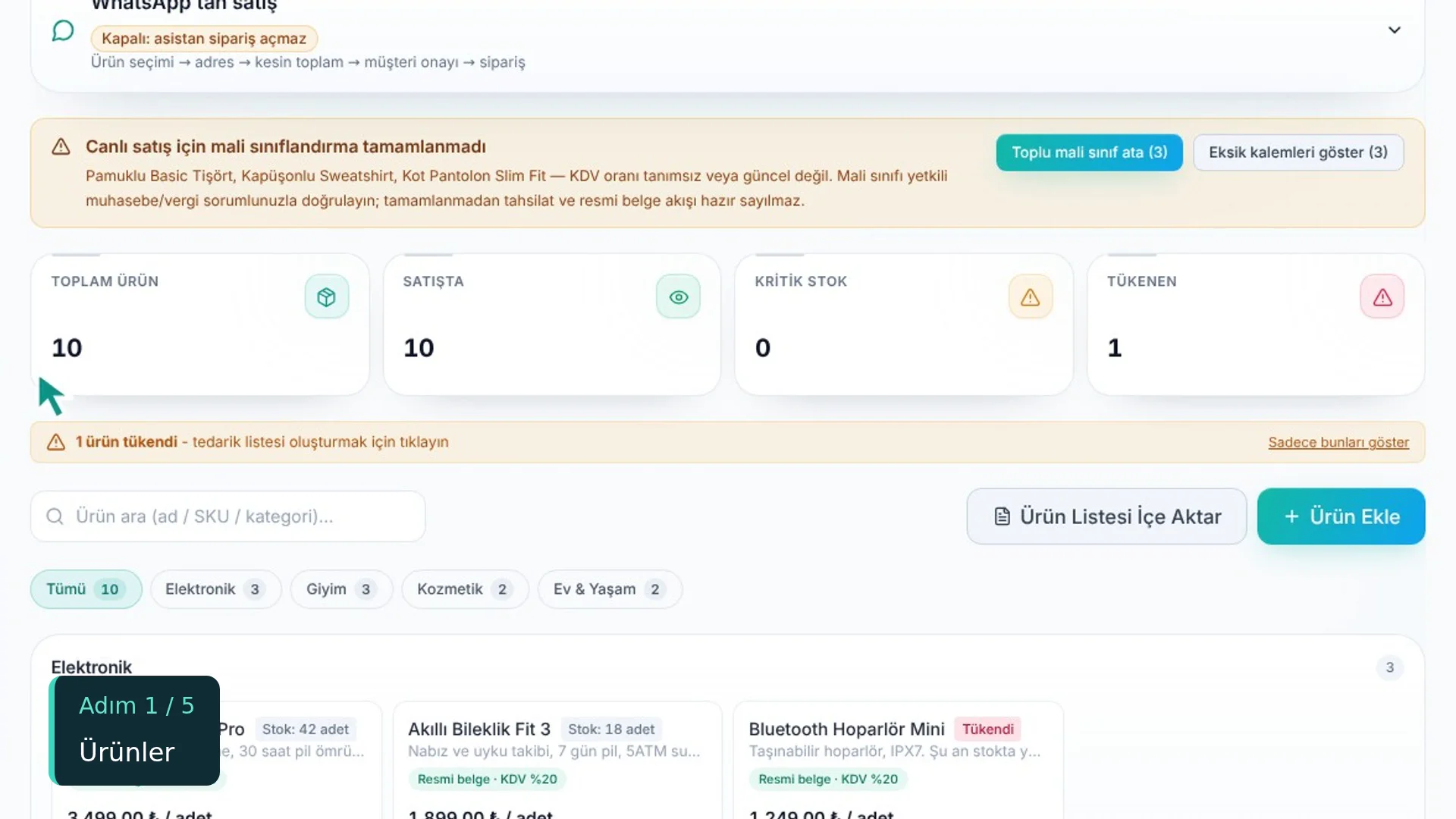The width and height of the screenshot is (1456, 819).
Task: Open the Sadece bunları göster link
Action: [x=1338, y=442]
